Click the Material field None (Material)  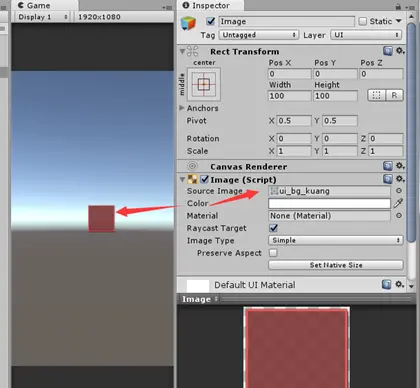tap(329, 216)
